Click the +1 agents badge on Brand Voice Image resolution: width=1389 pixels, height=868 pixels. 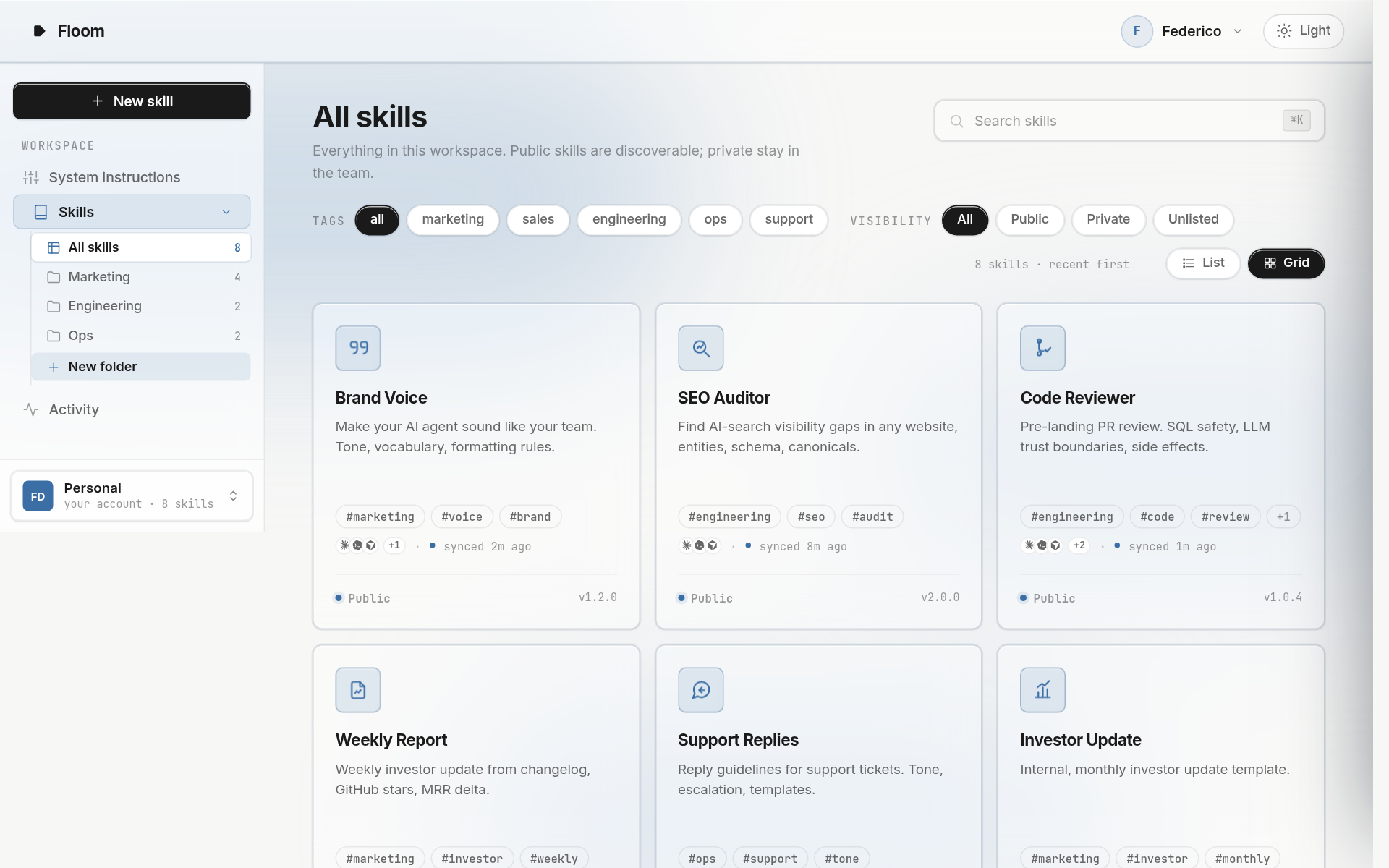coord(394,545)
